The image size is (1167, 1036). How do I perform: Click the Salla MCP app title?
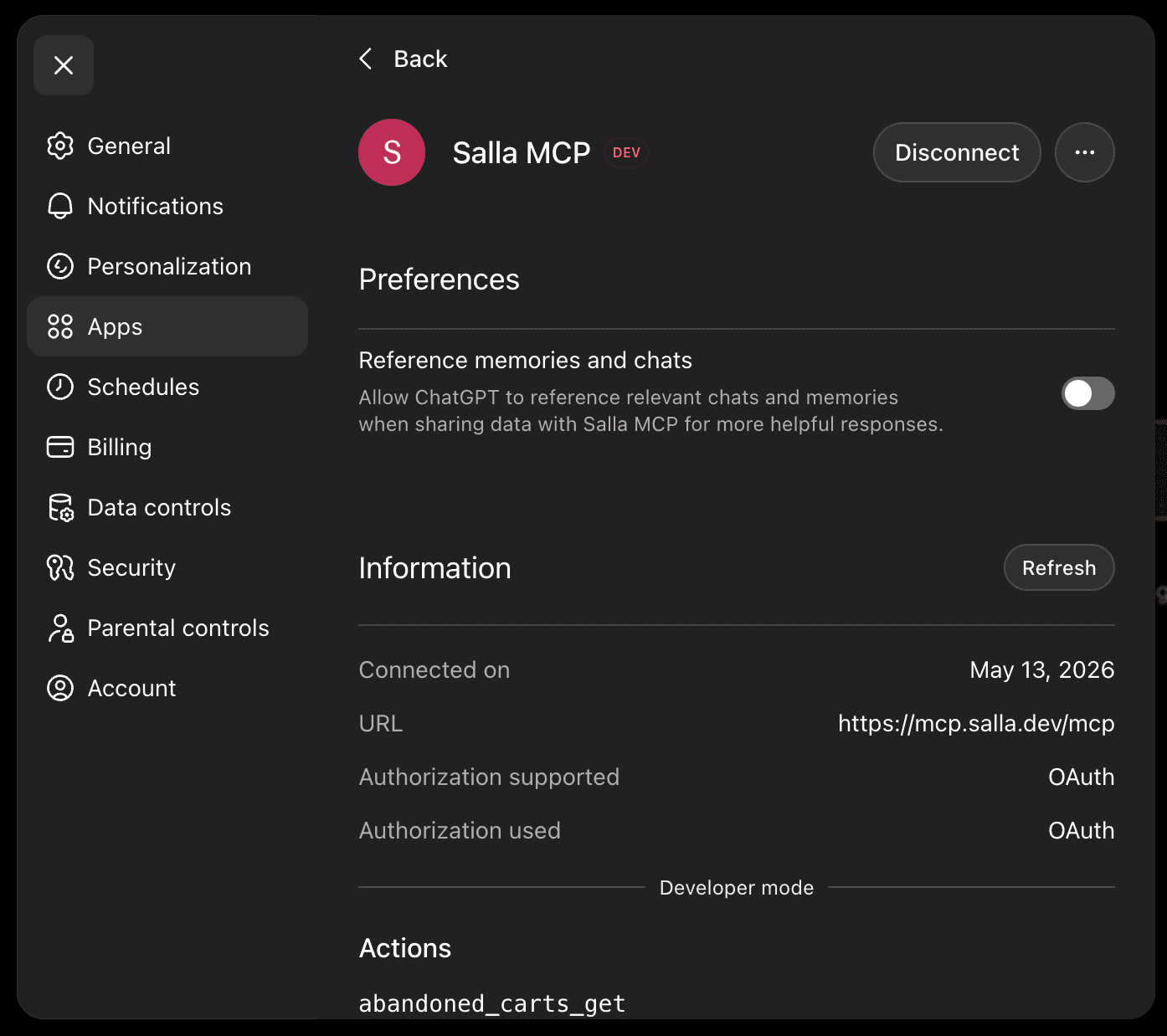(522, 152)
